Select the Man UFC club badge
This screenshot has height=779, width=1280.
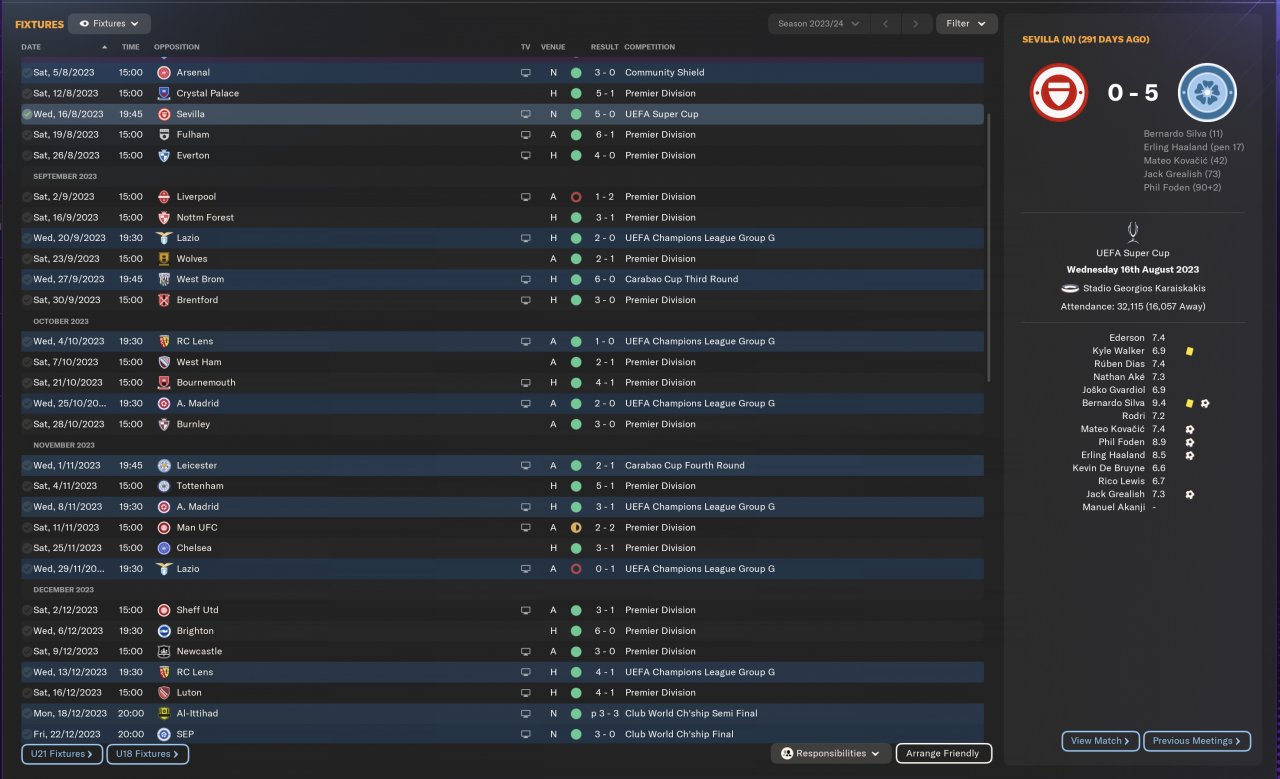coord(164,527)
